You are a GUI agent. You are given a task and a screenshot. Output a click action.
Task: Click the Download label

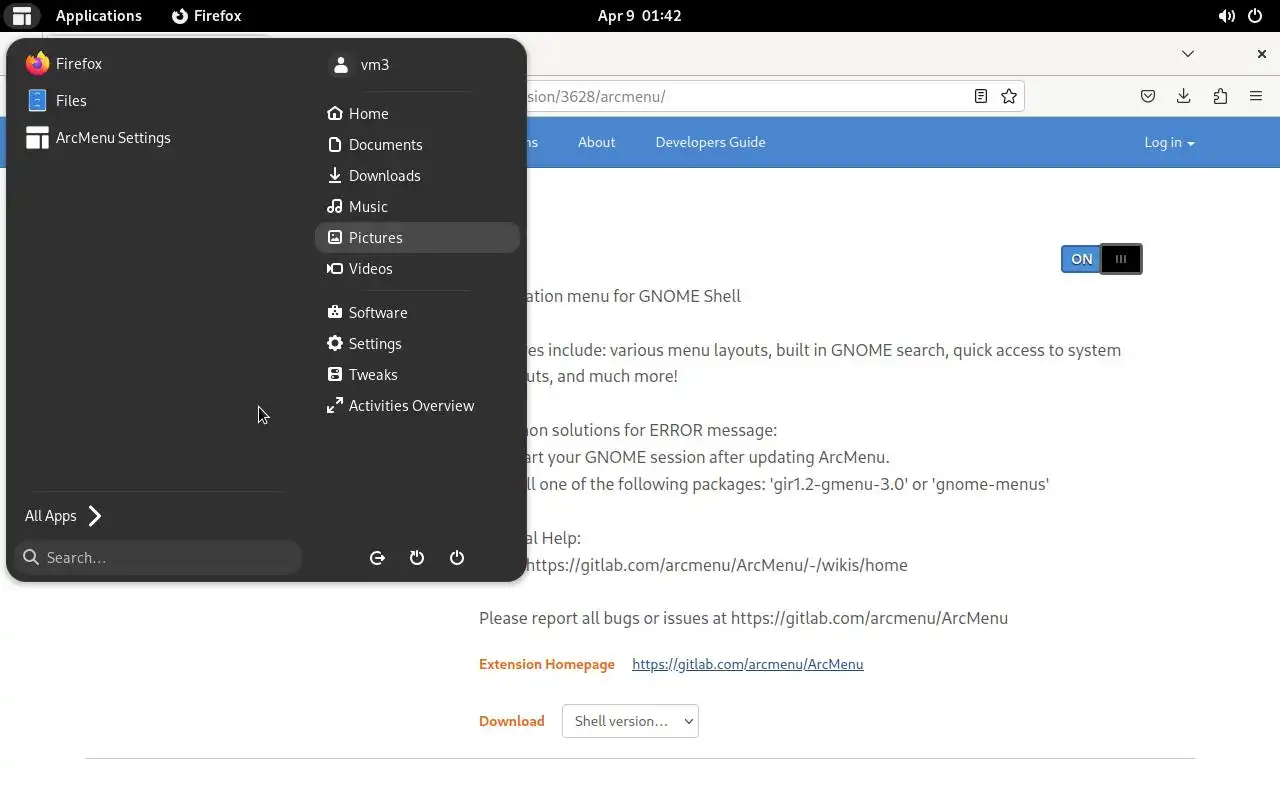pyautogui.click(x=512, y=721)
